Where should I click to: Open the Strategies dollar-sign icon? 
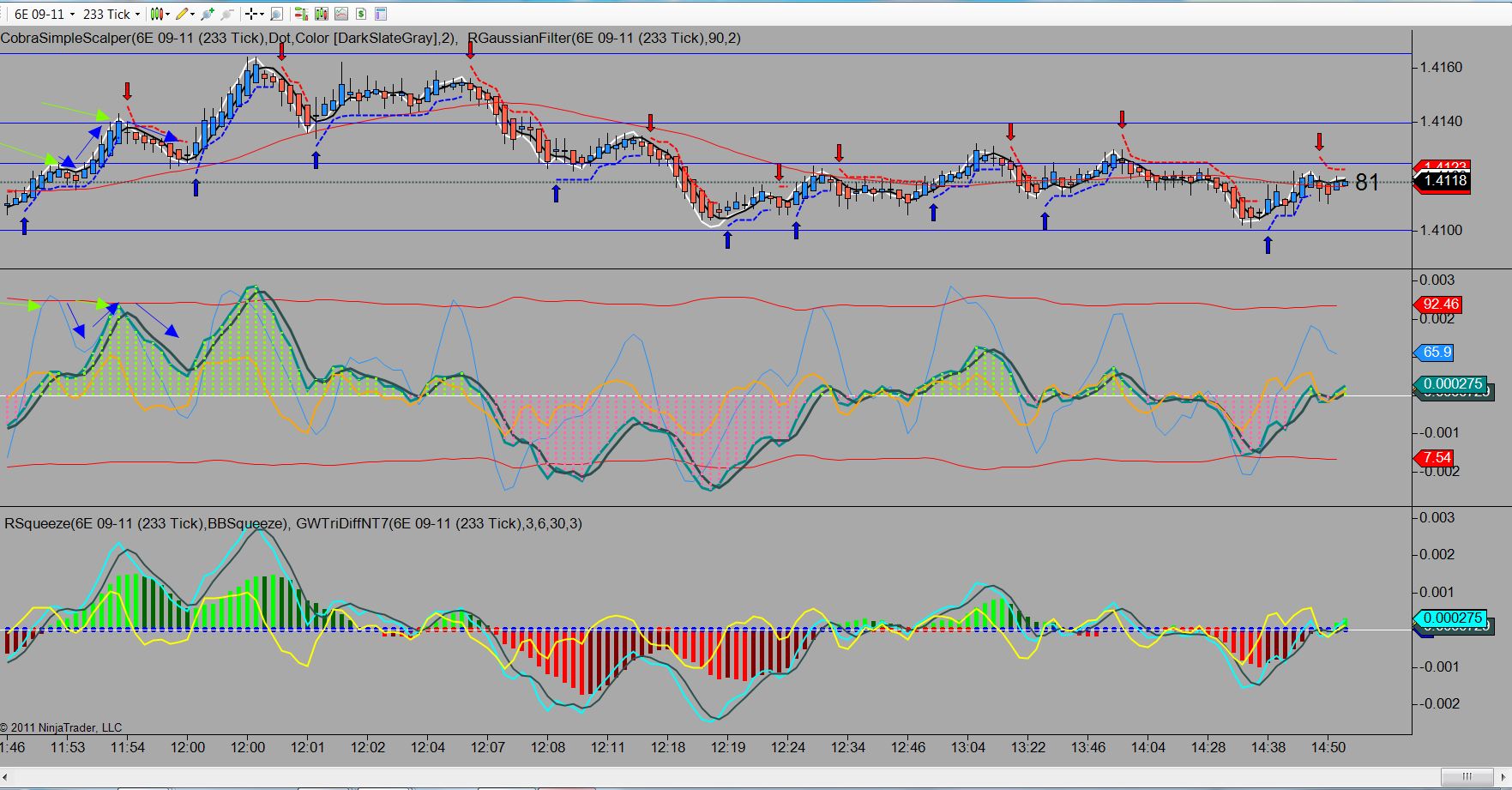coord(361,14)
